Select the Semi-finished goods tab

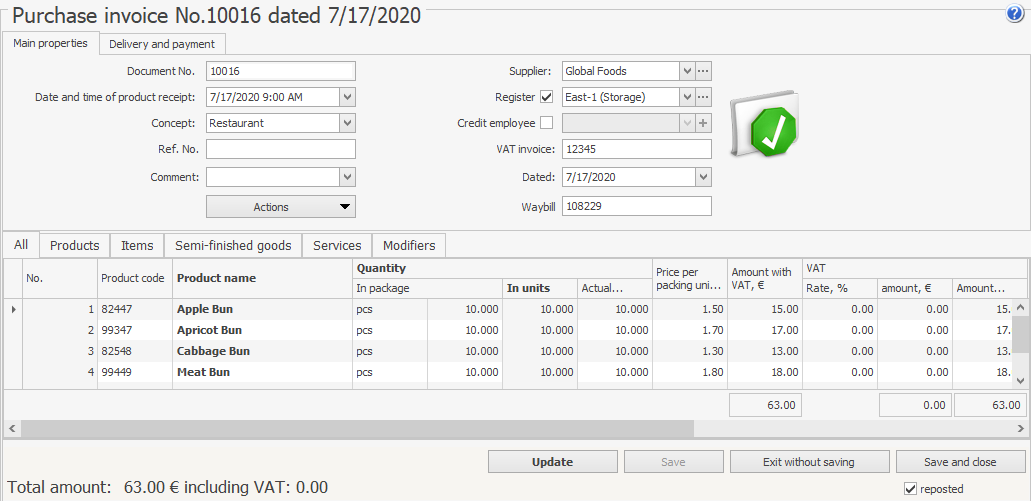pos(233,245)
